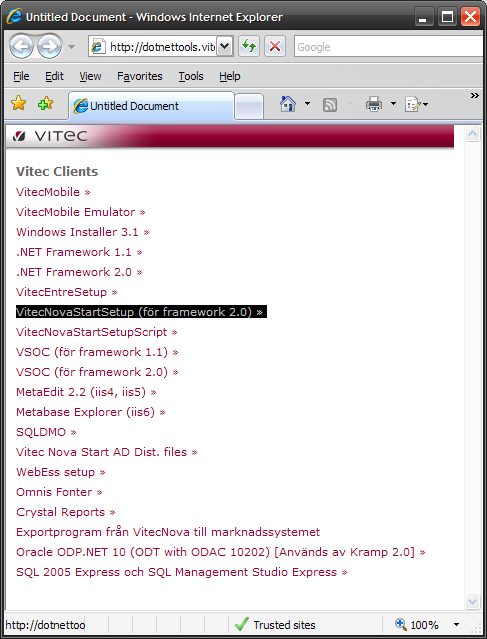Open the zoom level dropdown arrow

coord(456,624)
